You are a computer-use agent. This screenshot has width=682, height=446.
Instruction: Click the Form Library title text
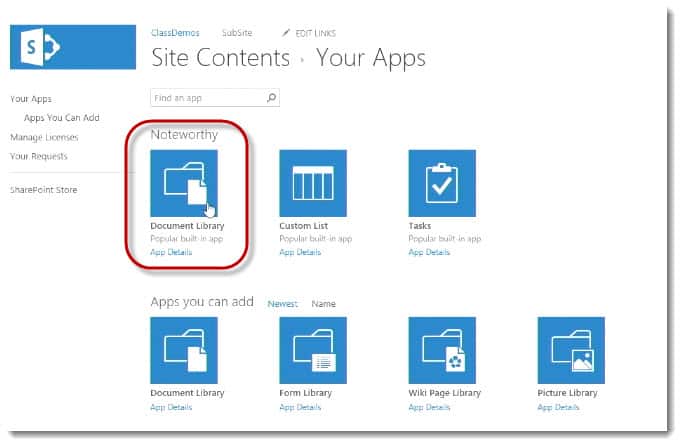(305, 393)
